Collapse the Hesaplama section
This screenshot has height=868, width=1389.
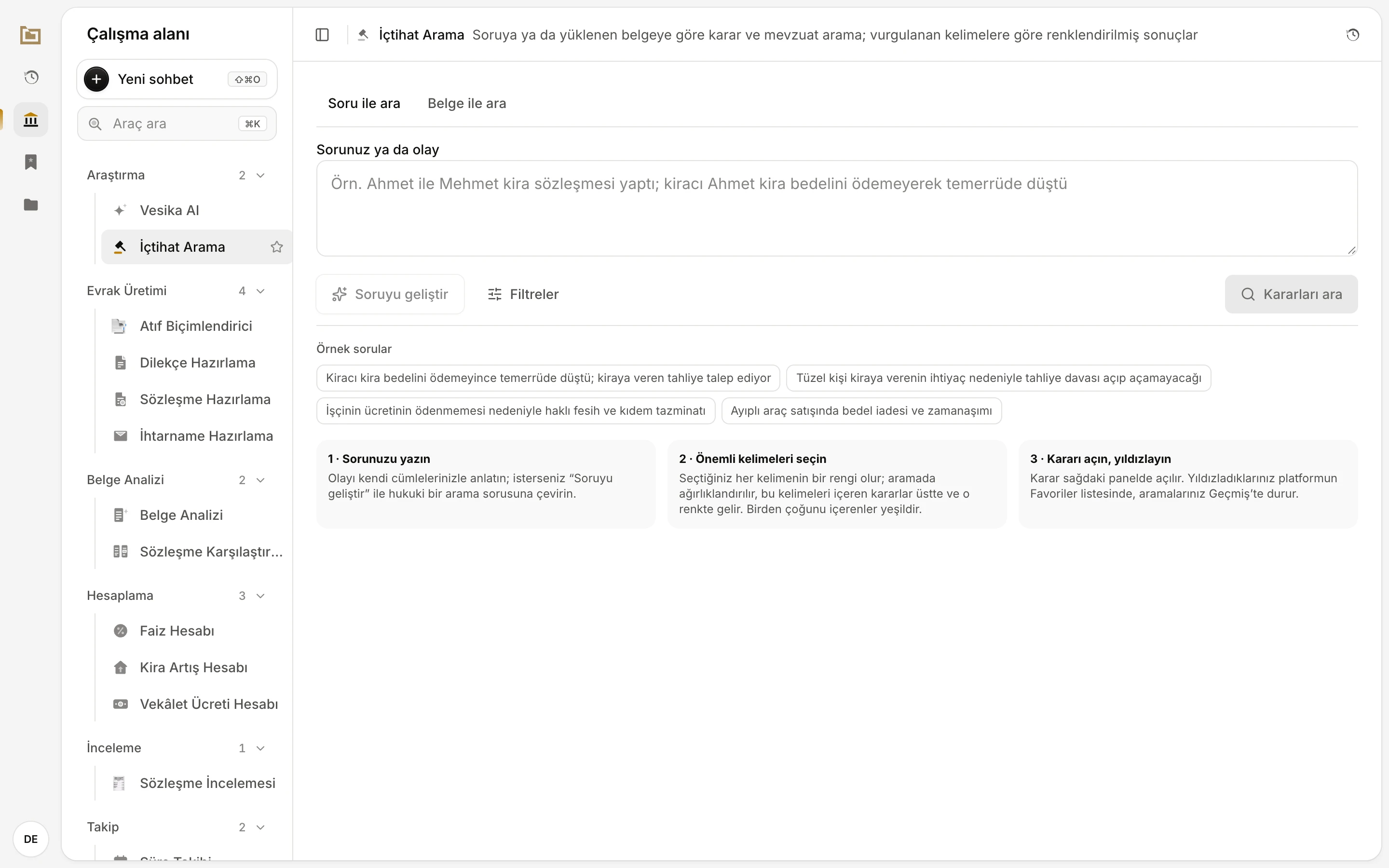[260, 596]
